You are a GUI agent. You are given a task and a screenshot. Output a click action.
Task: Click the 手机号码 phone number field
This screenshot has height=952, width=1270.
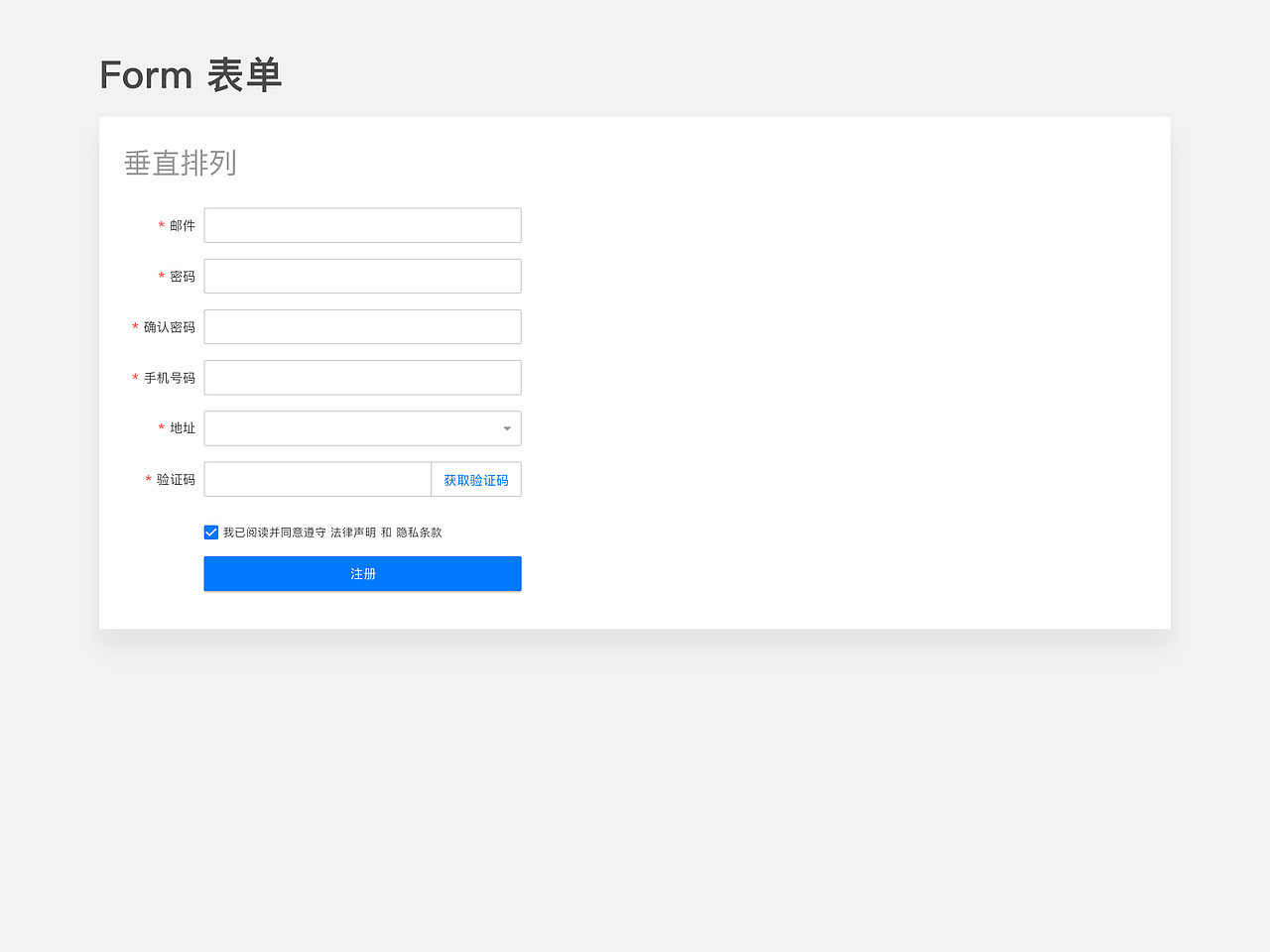[x=362, y=377]
